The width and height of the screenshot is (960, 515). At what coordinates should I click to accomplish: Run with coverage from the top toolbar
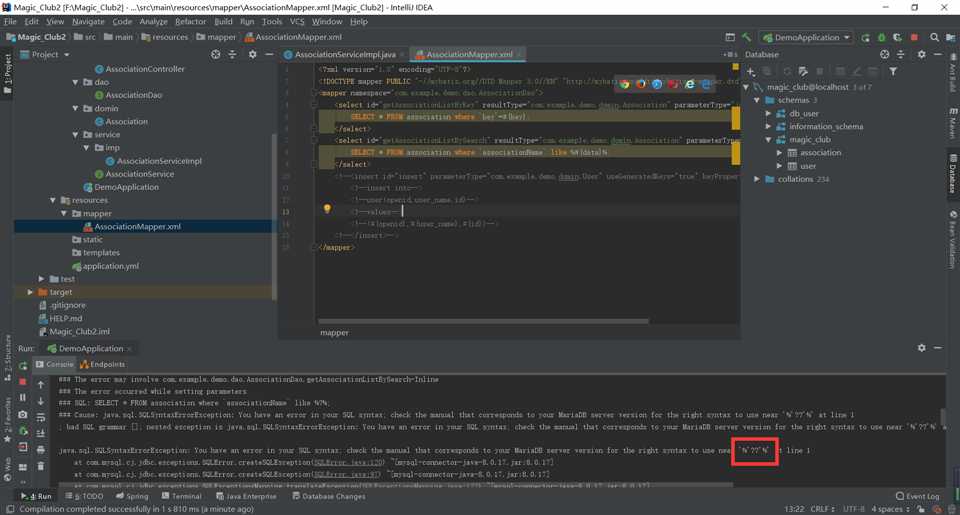tap(898, 37)
